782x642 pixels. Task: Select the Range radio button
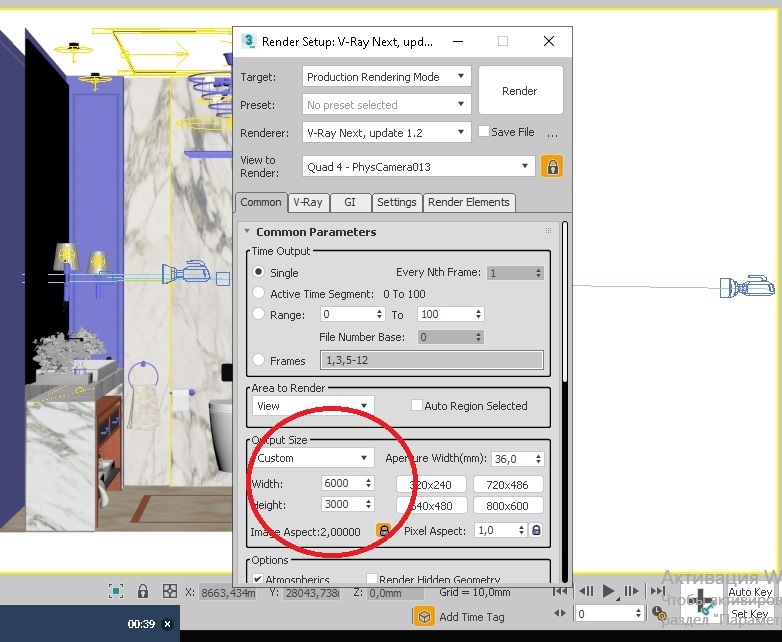click(258, 314)
